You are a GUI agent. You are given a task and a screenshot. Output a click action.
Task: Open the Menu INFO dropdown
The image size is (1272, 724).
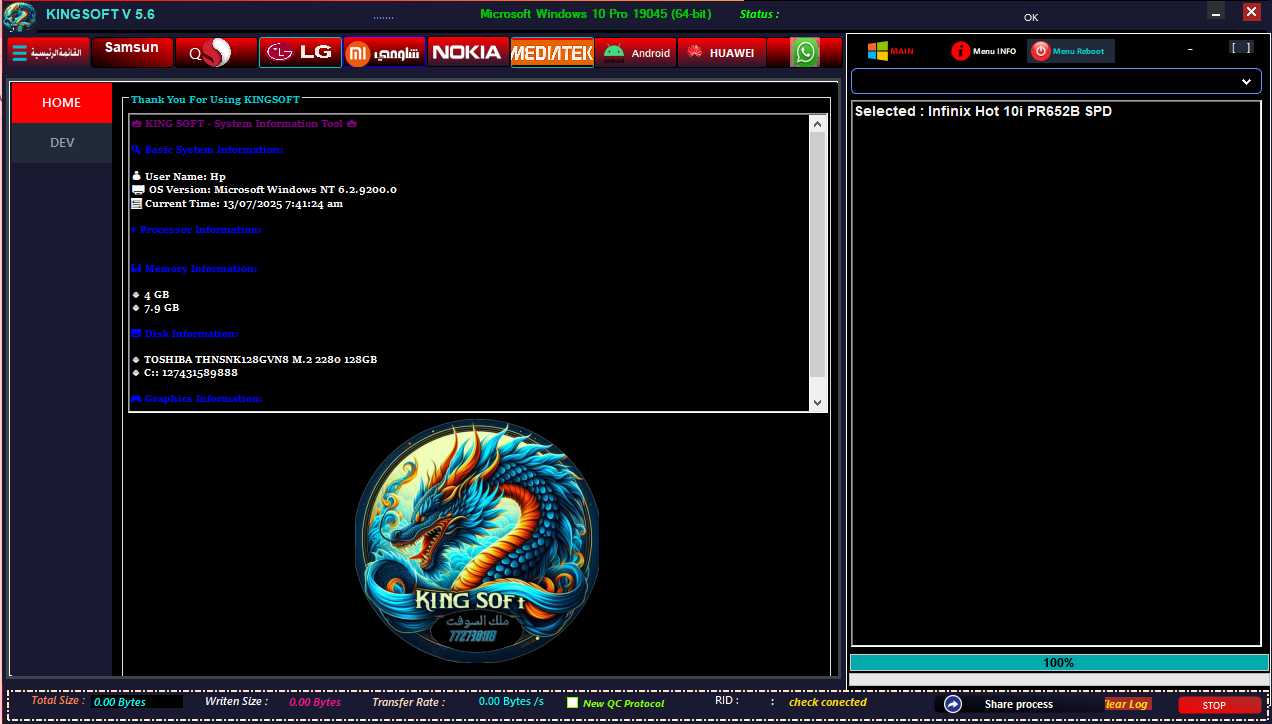(984, 51)
